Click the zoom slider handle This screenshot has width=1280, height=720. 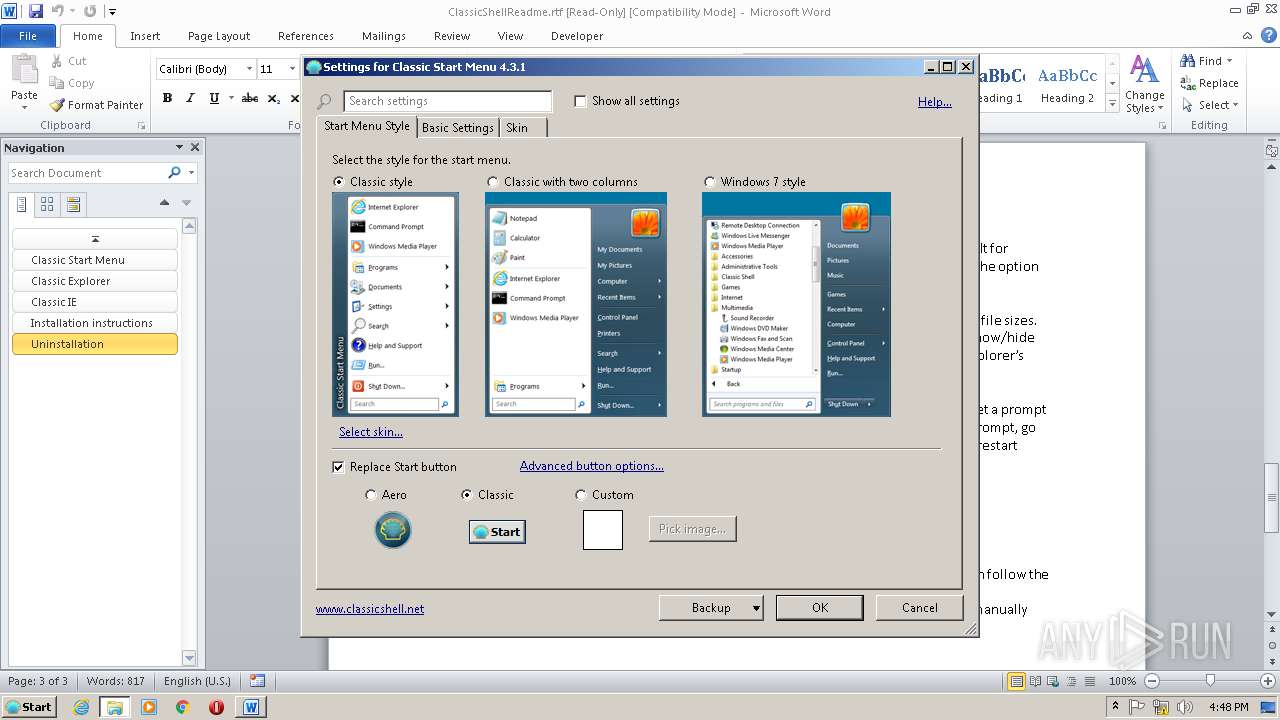pos(1210,681)
